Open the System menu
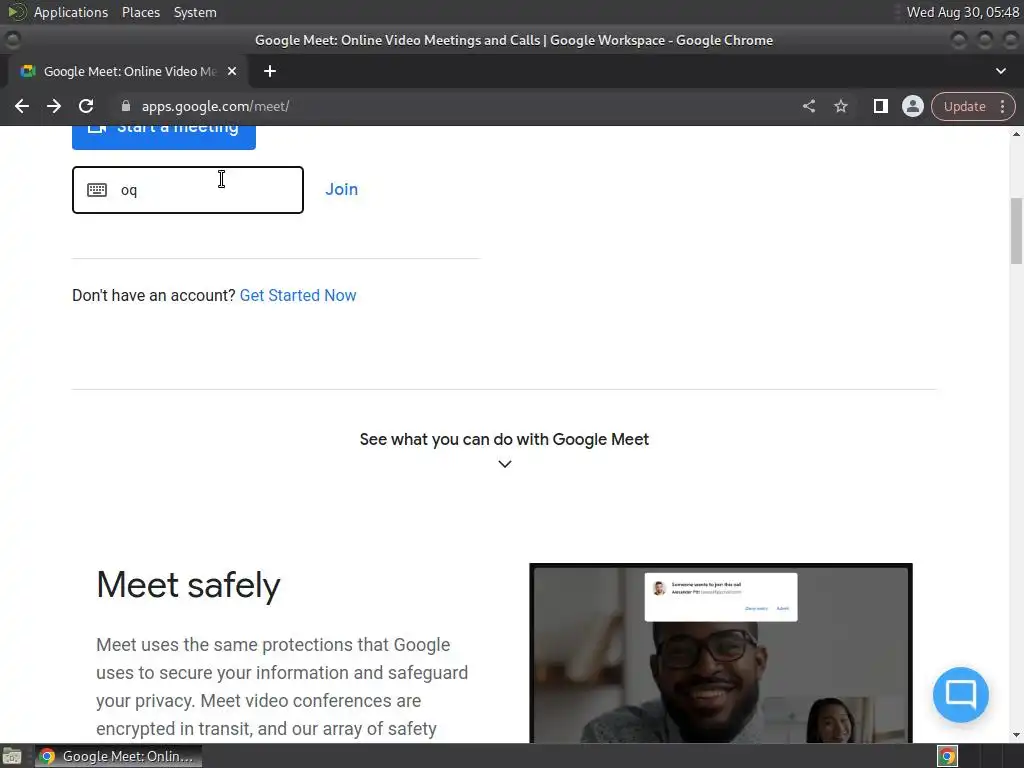This screenshot has height=768, width=1024. pos(195,12)
